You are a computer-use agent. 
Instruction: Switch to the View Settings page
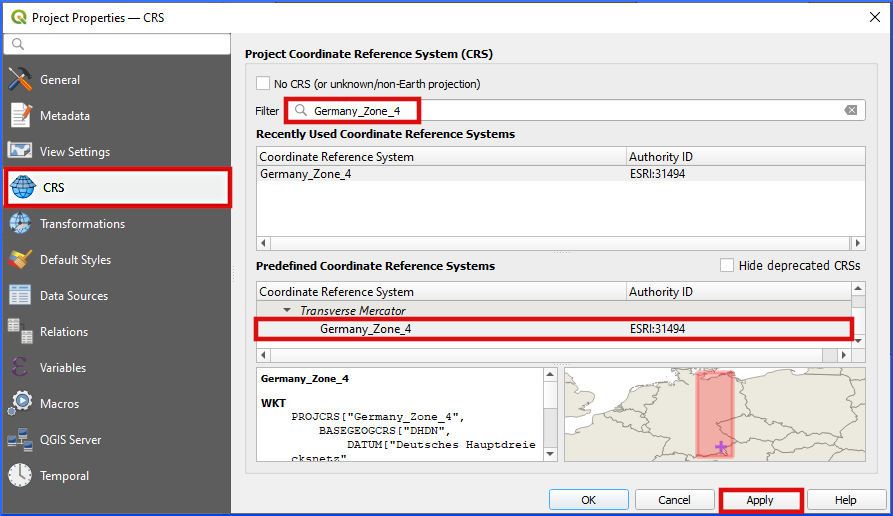pos(75,151)
